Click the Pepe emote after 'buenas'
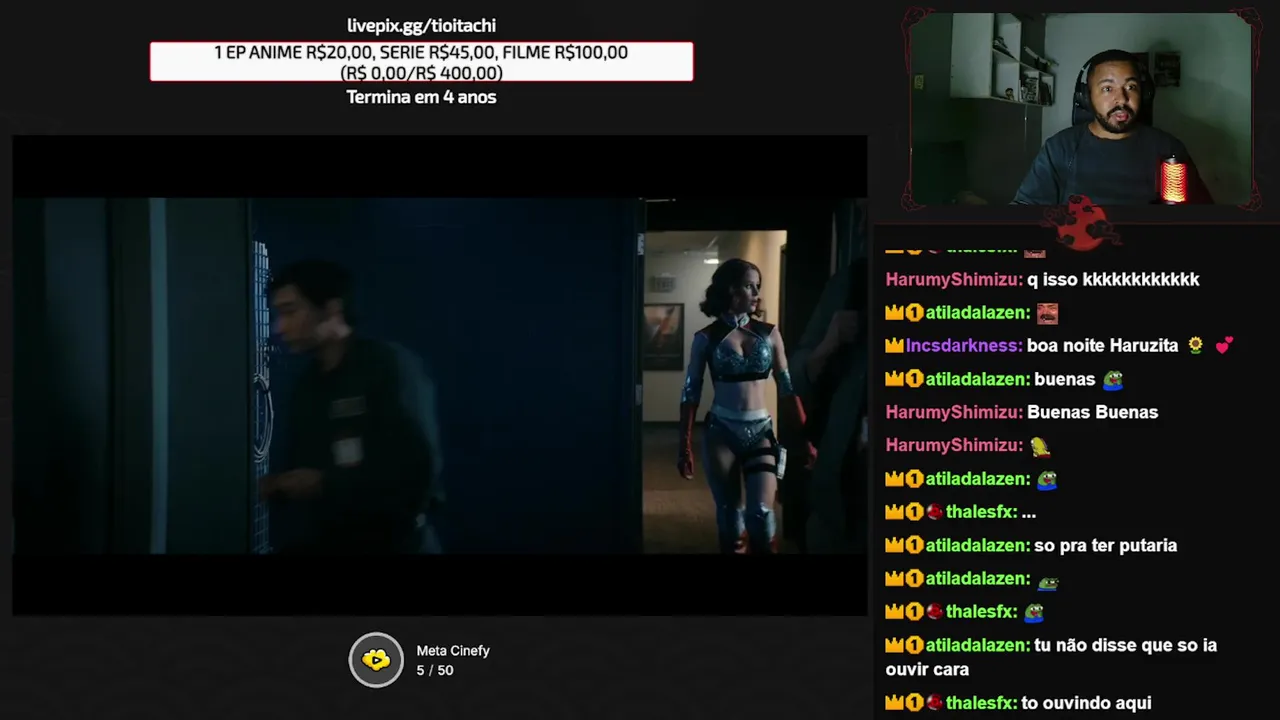The width and height of the screenshot is (1280, 720). click(1113, 379)
